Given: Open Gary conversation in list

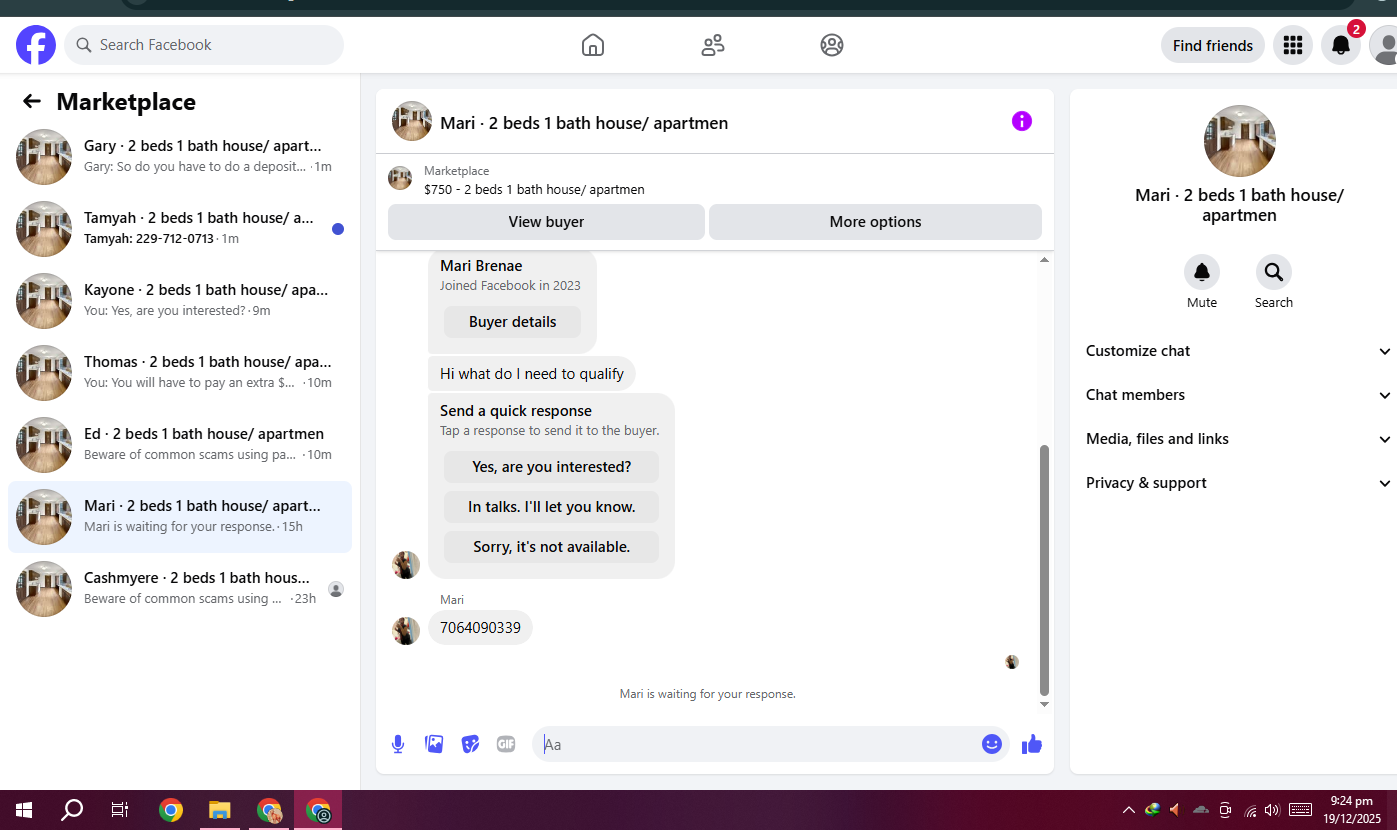Looking at the screenshot, I should pos(180,157).
